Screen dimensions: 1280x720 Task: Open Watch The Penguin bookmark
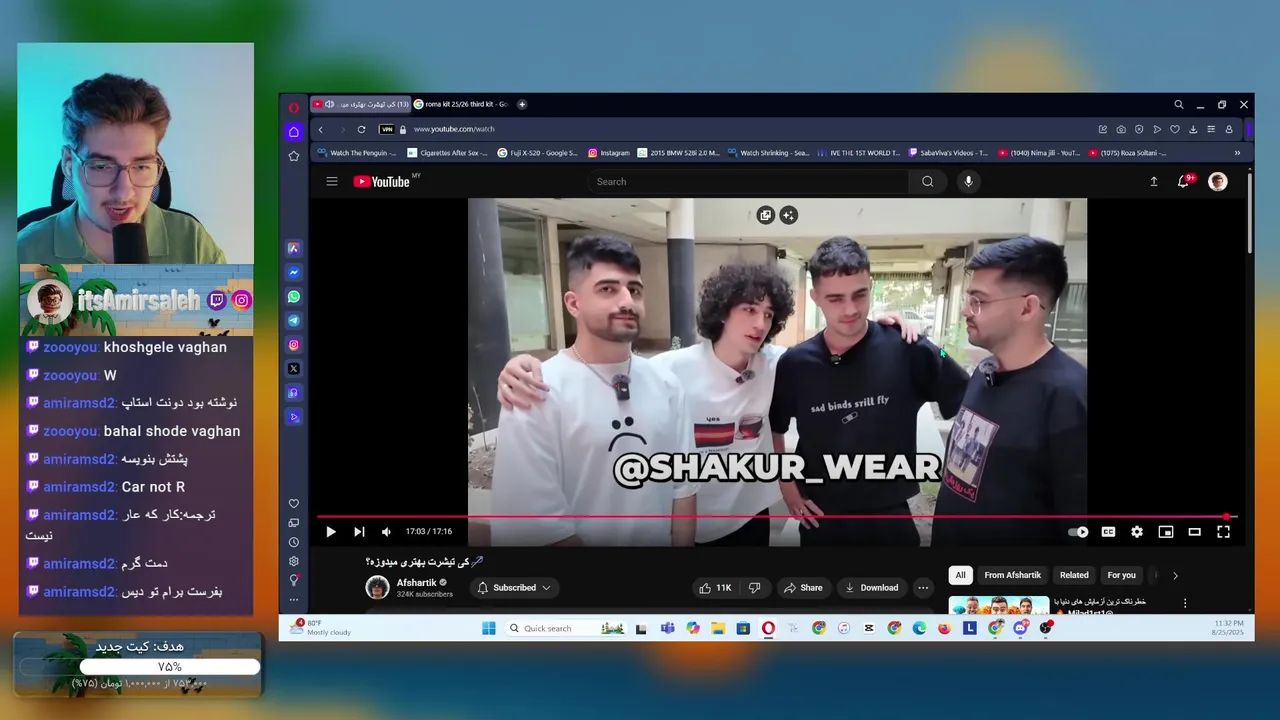coord(356,153)
